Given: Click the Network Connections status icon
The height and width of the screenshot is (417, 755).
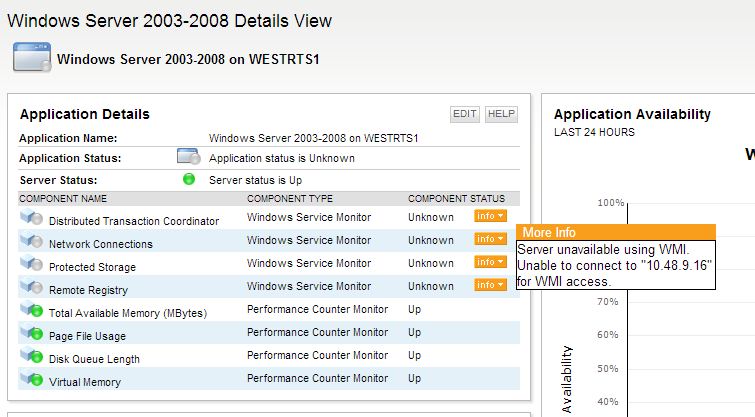Looking at the screenshot, I should point(31,241).
